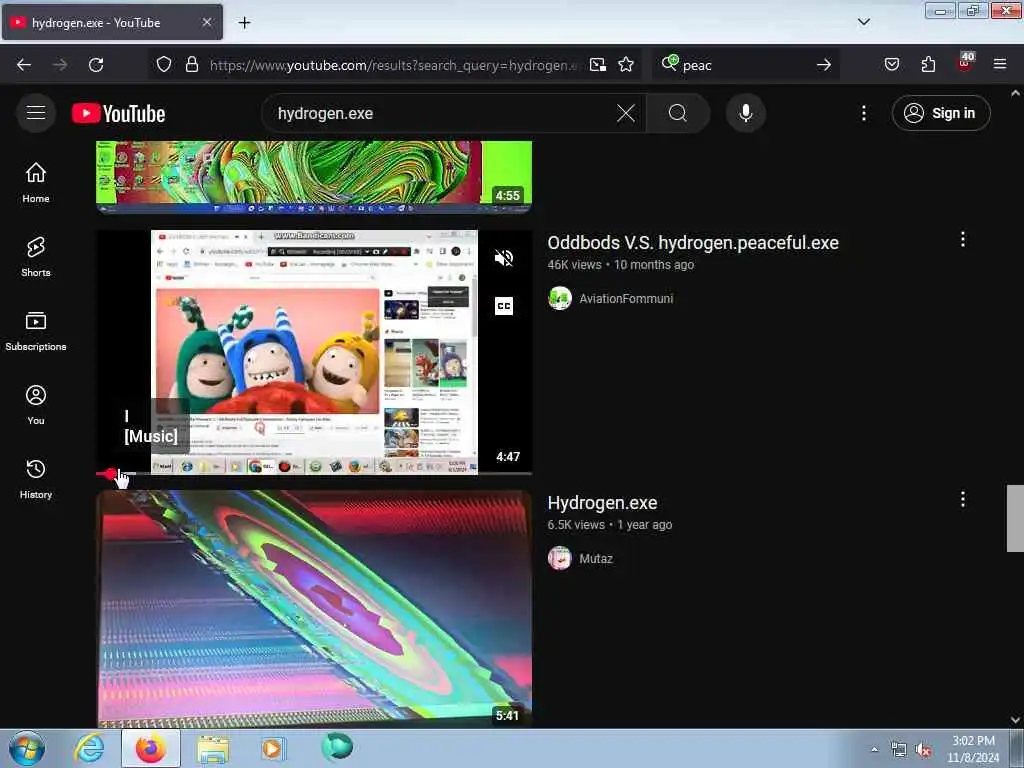Open picture-in-picture from the address bar

[x=598, y=65]
